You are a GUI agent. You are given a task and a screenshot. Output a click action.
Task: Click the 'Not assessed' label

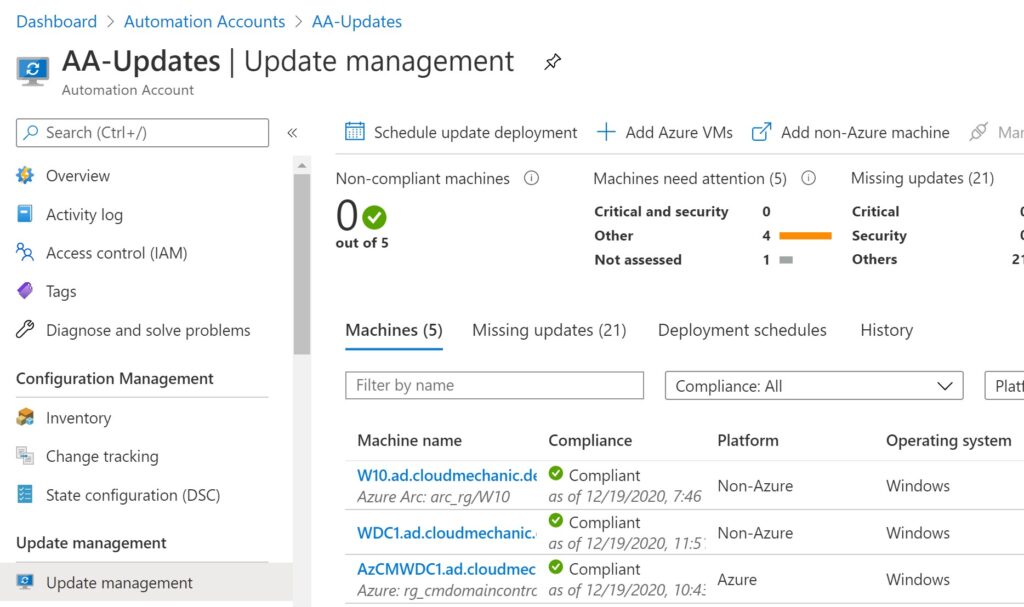[638, 259]
